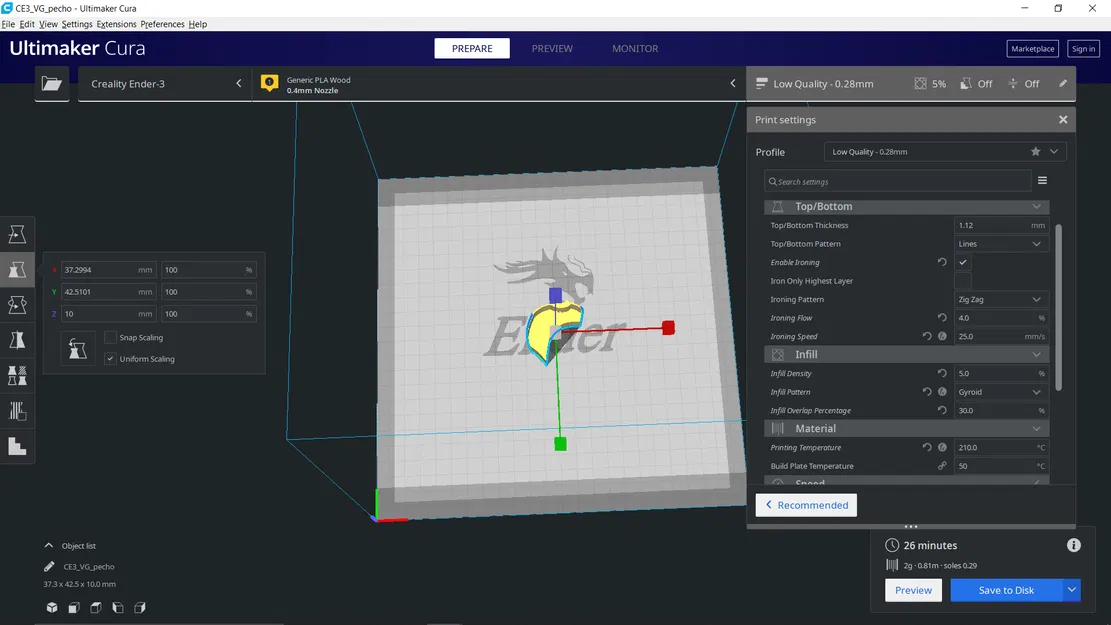Open Top/Bottom Pattern dropdown
This screenshot has width=1111, height=625.
click(x=1000, y=244)
